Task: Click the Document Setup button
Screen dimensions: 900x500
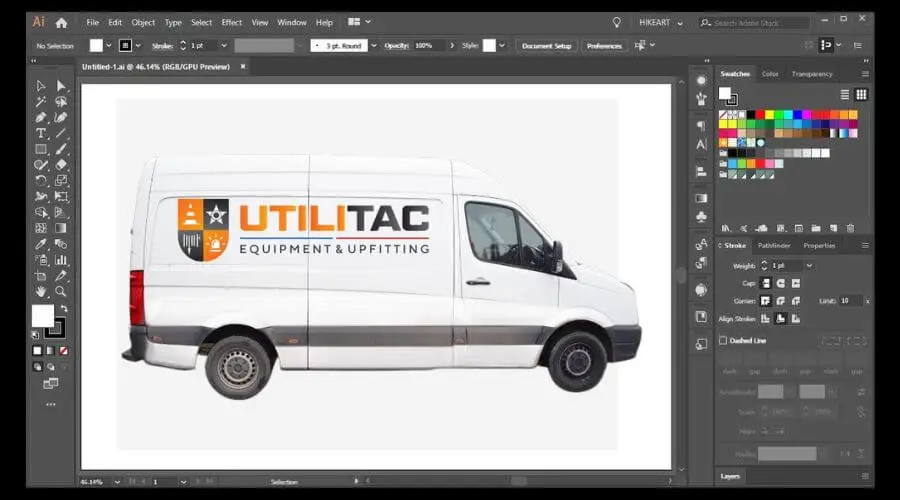Action: coord(546,46)
